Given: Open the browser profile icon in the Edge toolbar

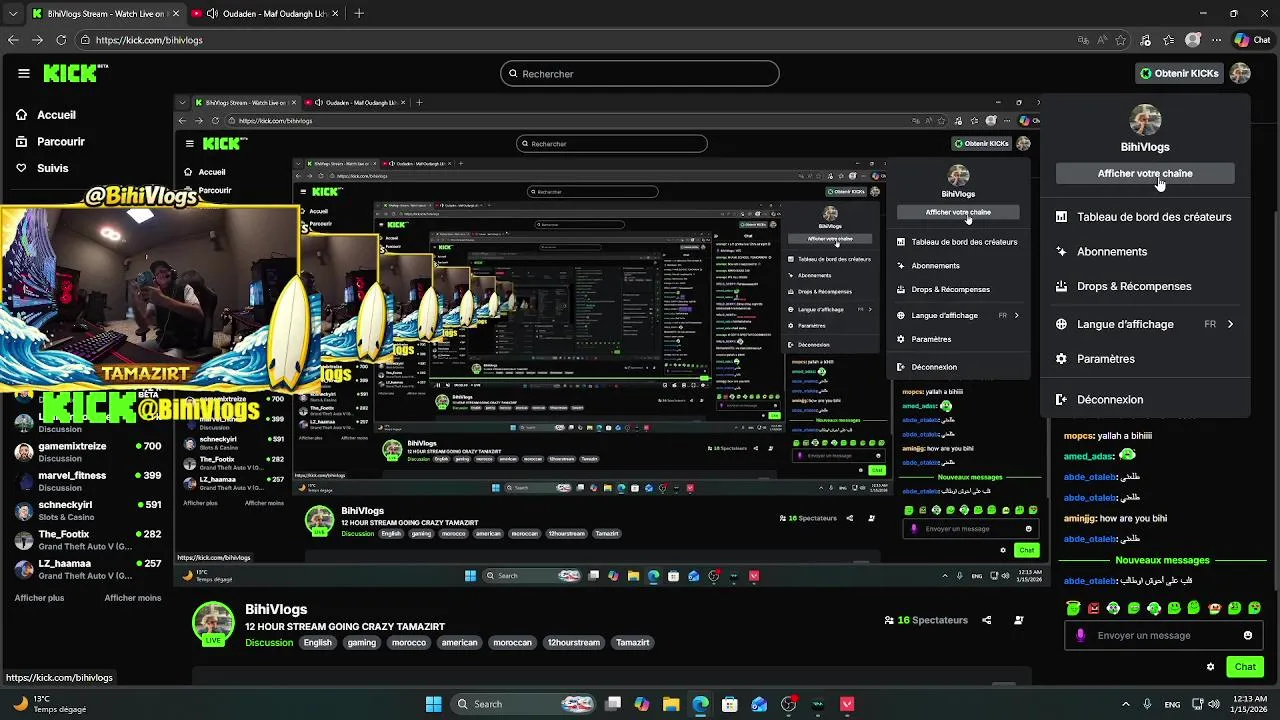Looking at the screenshot, I should (1192, 40).
